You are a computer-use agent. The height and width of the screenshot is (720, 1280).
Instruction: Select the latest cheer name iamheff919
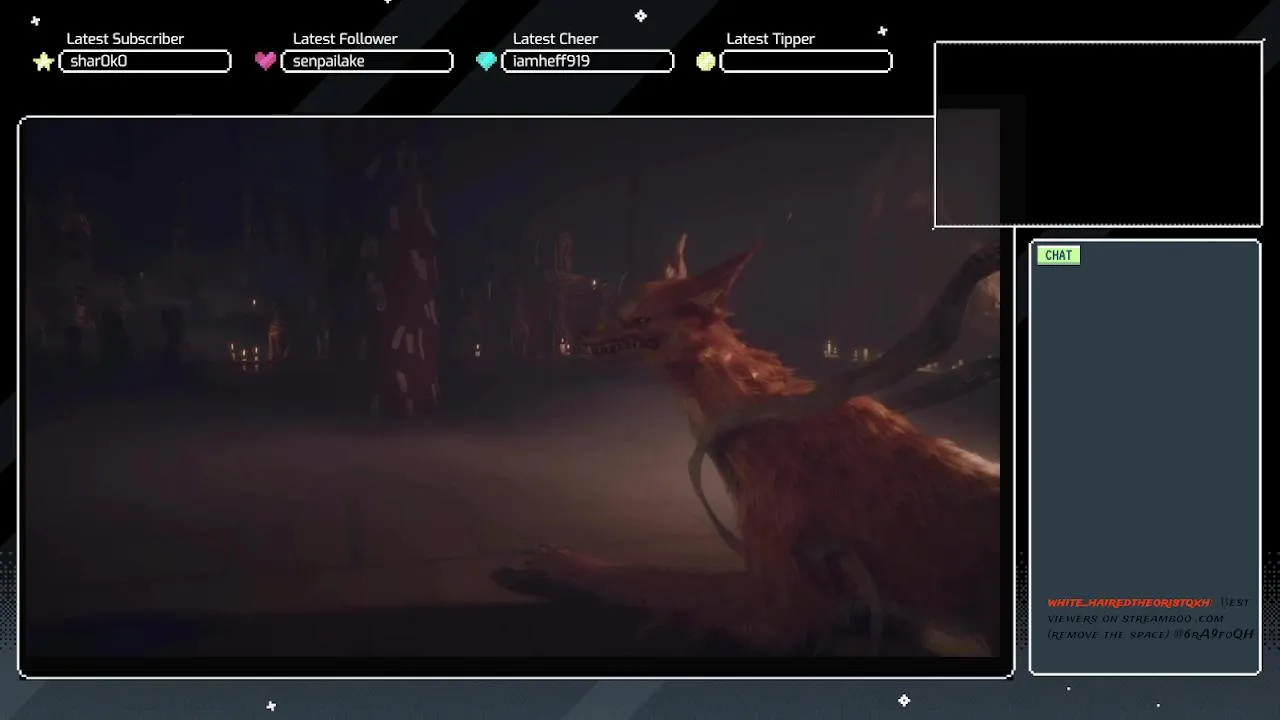click(x=551, y=61)
